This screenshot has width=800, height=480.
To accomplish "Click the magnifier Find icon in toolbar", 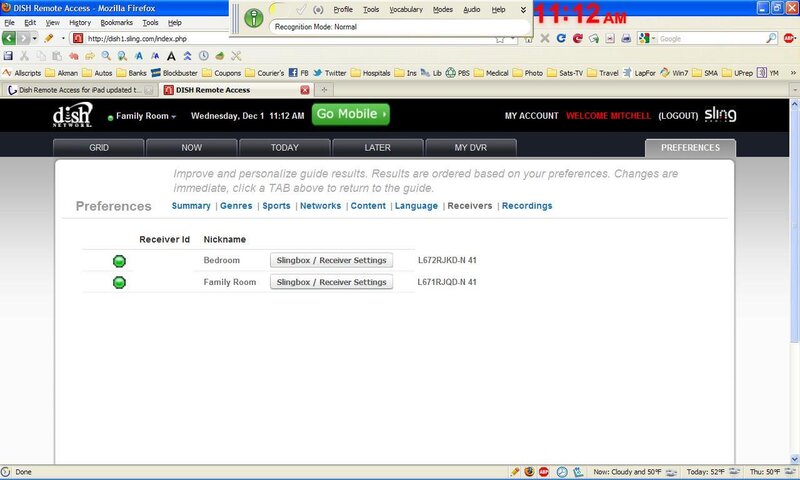I will [106, 56].
